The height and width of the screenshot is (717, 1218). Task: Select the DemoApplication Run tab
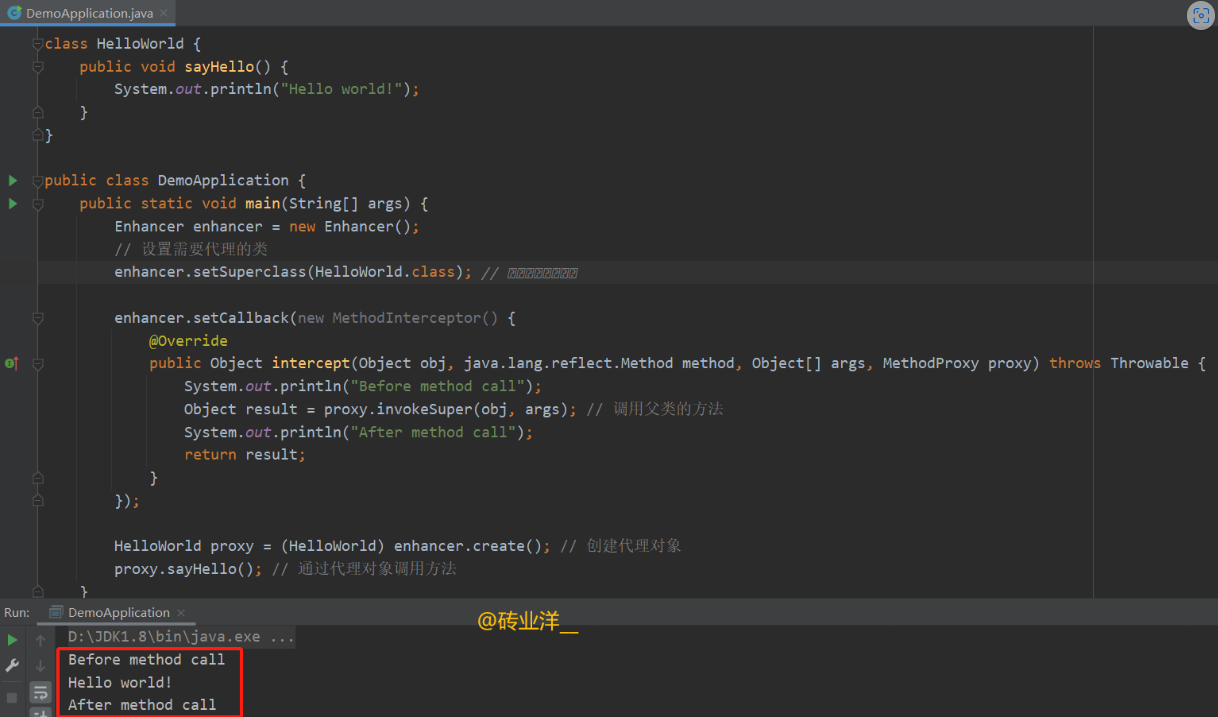[x=118, y=613]
